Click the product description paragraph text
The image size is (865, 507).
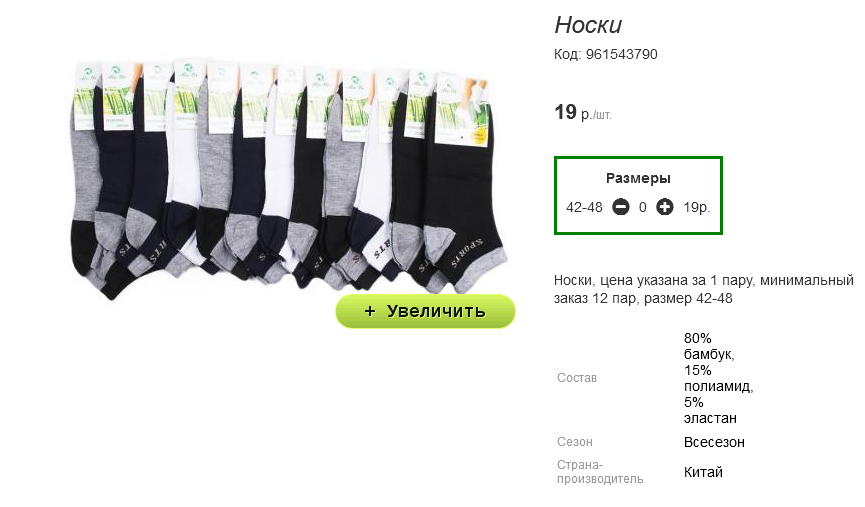(703, 289)
